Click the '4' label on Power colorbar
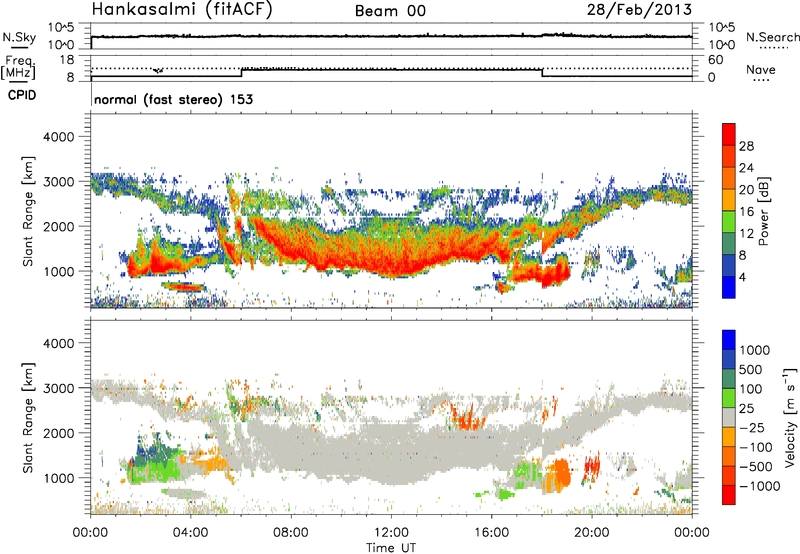800x554 pixels. click(x=743, y=278)
